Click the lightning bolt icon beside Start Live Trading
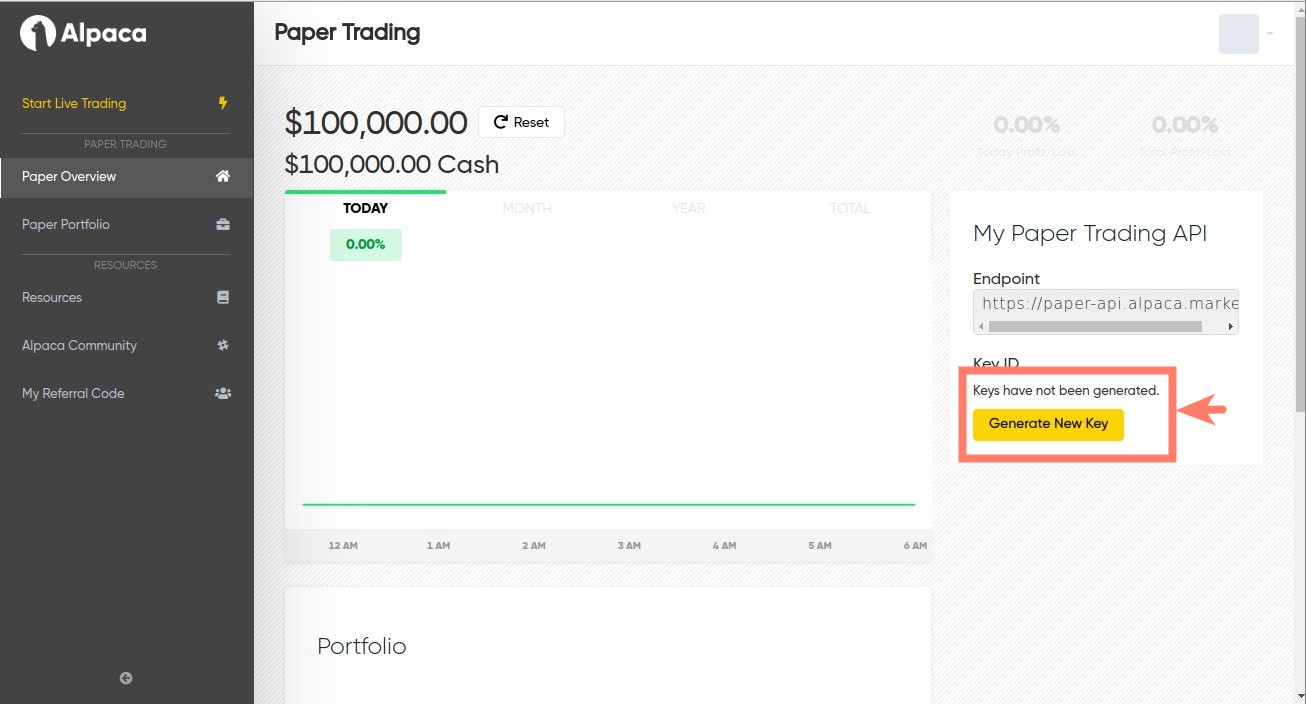Screen dimensions: 1306x704 [223, 103]
